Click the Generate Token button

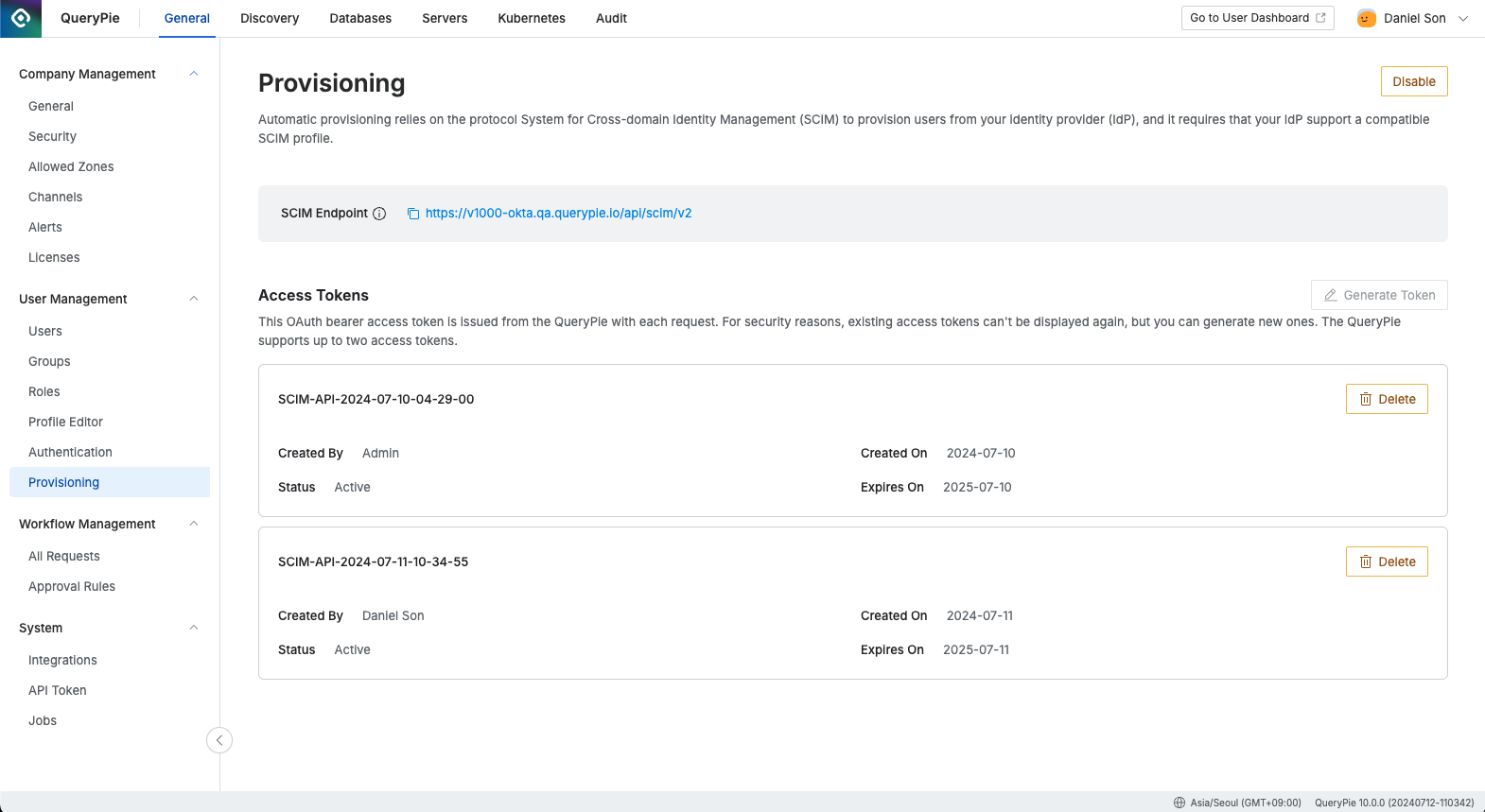(x=1379, y=295)
